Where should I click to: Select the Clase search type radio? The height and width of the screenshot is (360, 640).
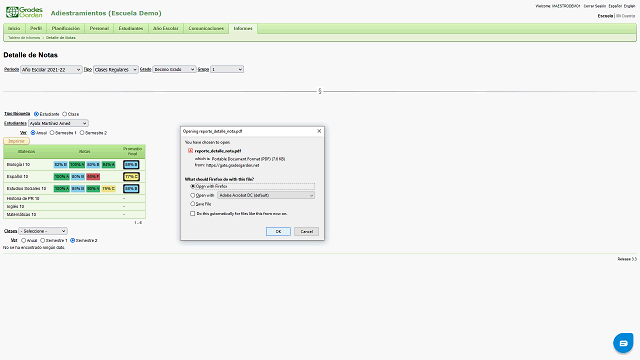[x=64, y=114]
